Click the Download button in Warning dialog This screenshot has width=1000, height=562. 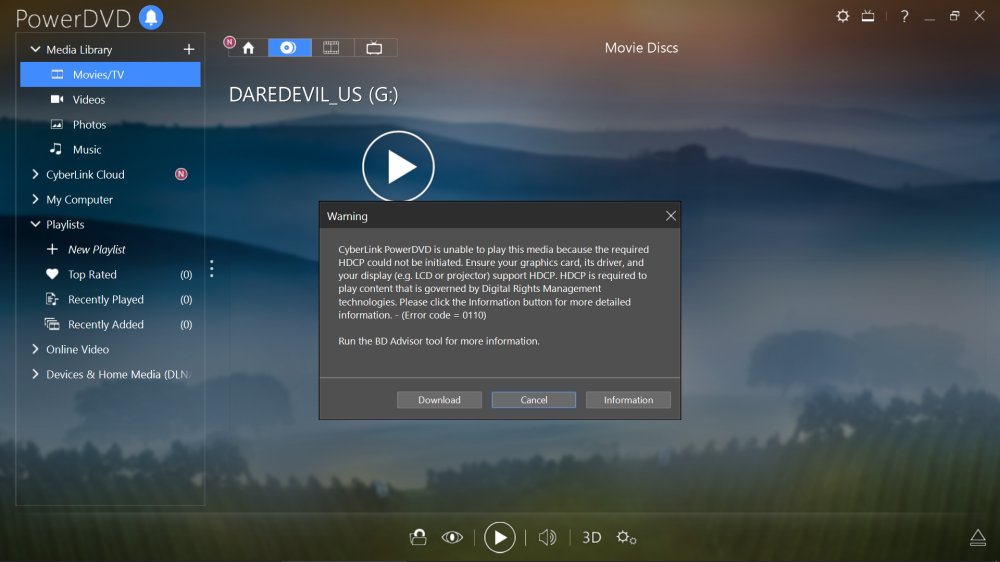[439, 399]
